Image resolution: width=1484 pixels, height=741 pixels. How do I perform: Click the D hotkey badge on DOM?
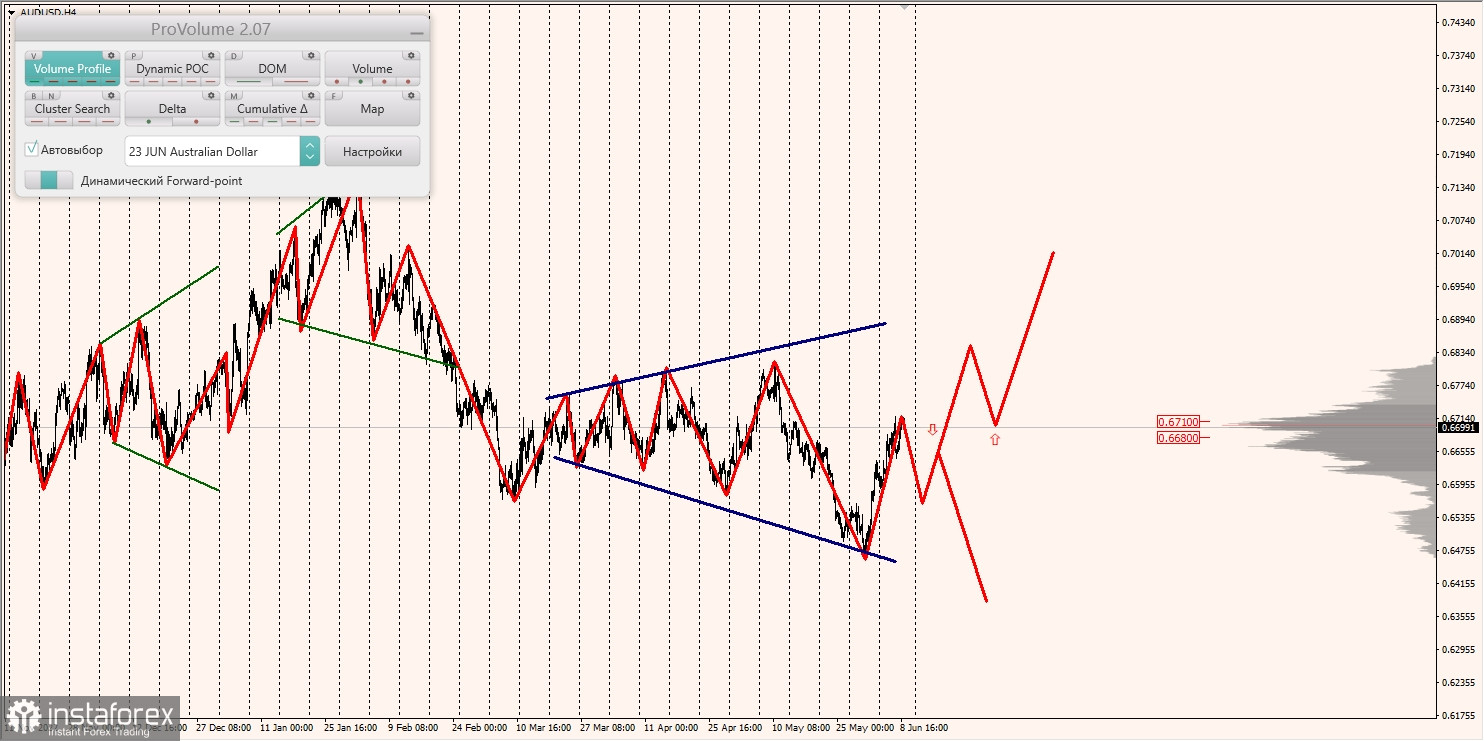click(234, 56)
